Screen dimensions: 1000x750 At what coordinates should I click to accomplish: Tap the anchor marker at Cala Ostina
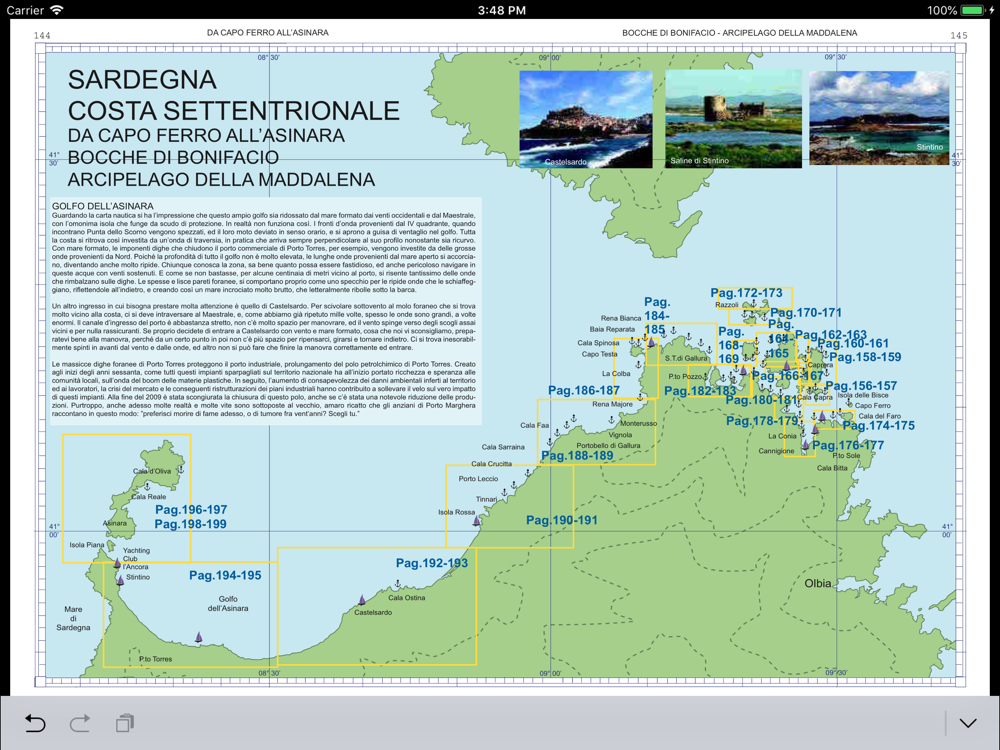(x=397, y=584)
